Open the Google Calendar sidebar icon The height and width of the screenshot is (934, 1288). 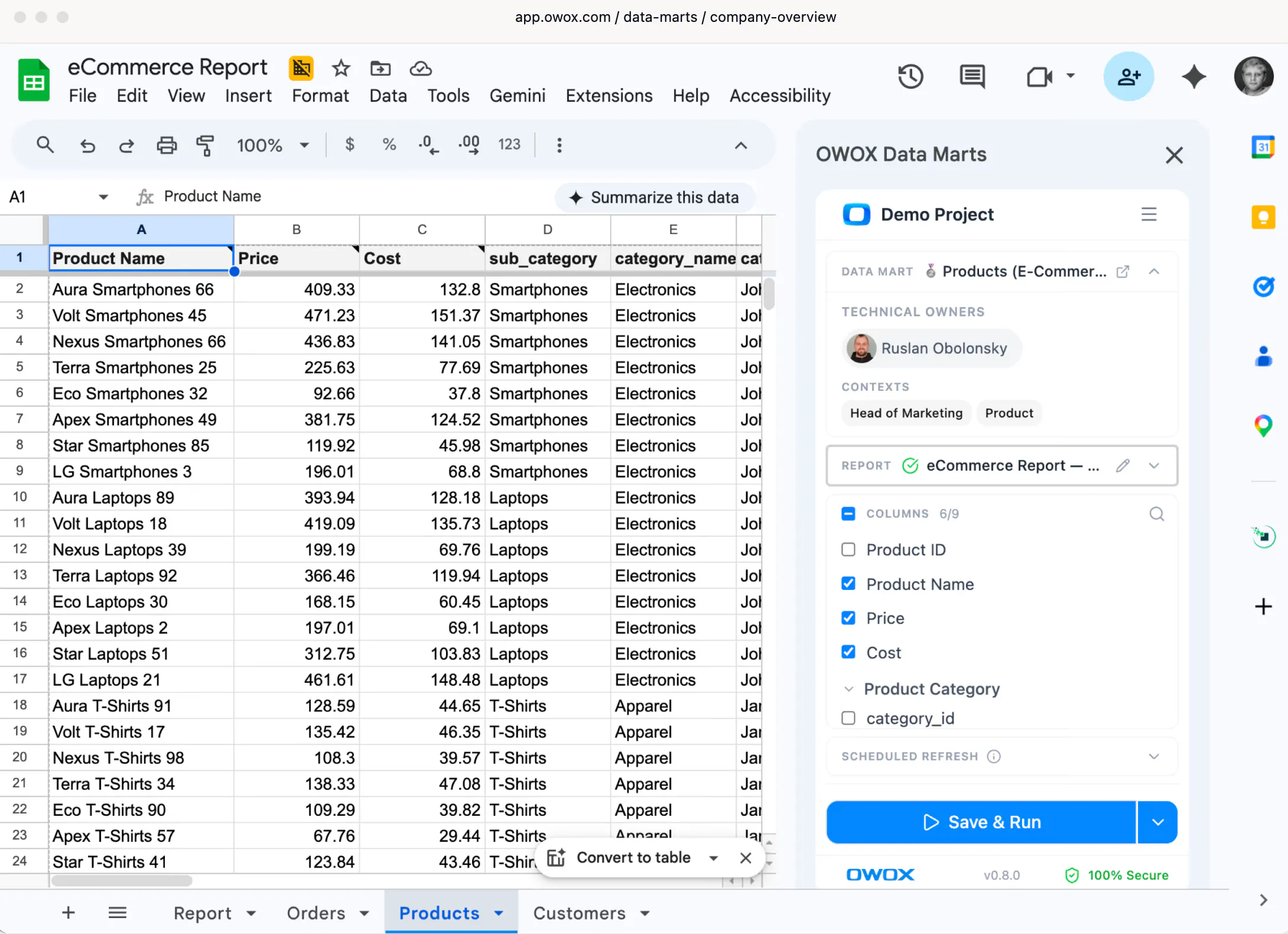[1263, 147]
